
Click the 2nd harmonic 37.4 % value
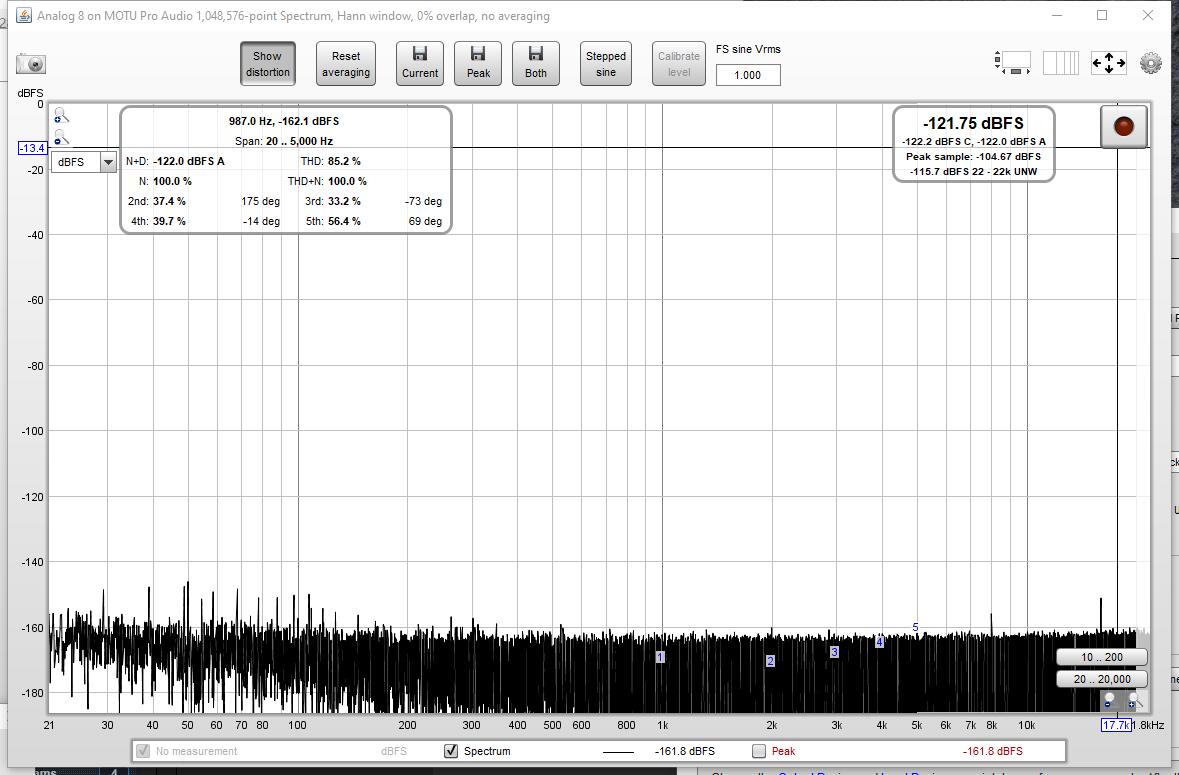169,201
